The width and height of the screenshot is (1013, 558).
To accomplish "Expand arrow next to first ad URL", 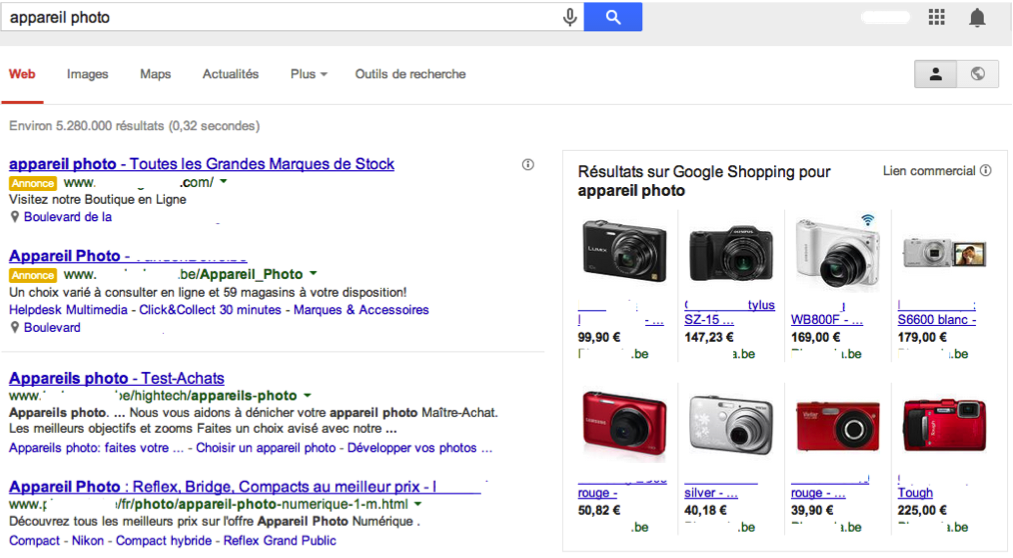I will pos(224,181).
